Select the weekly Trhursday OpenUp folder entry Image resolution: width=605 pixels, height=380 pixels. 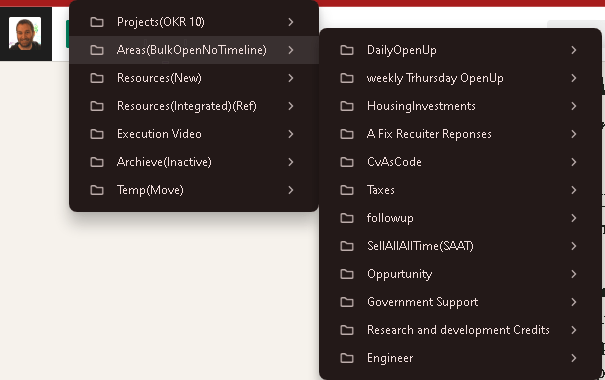[460, 78]
